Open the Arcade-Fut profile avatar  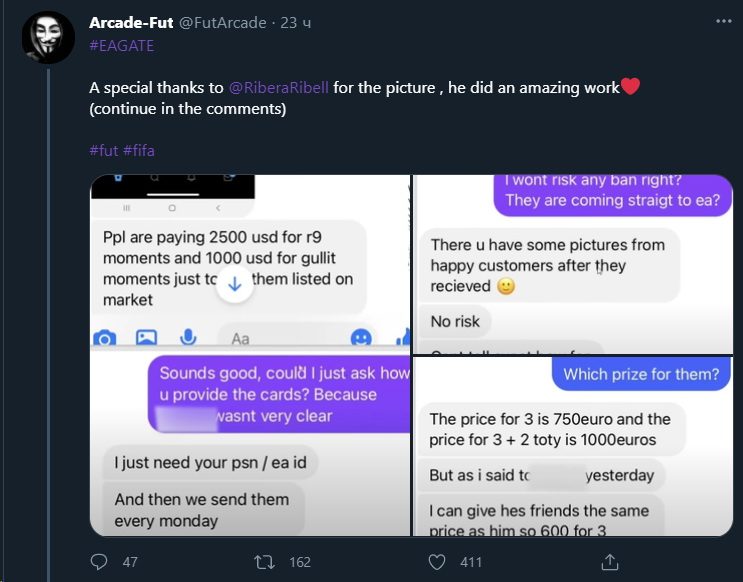click(x=48, y=38)
